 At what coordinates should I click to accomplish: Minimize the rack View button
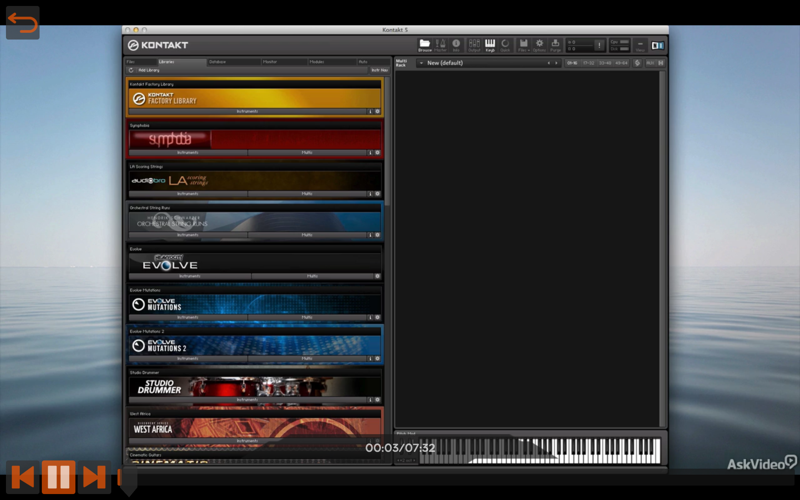click(640, 45)
